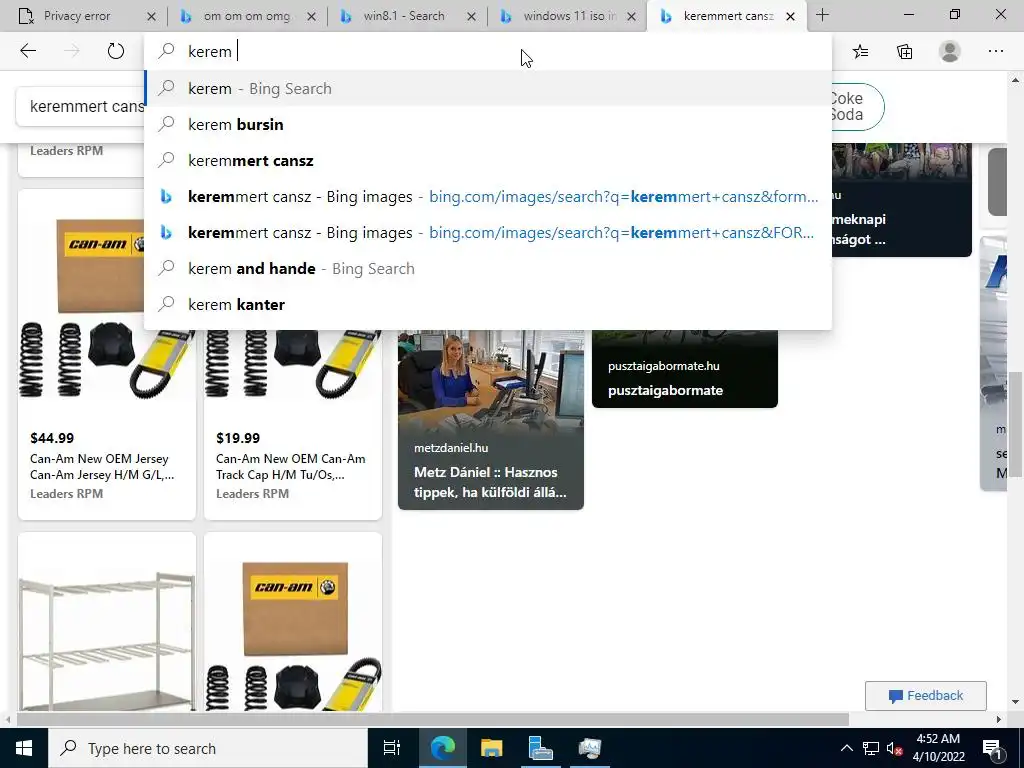Choose the 'kerem and hande' suggestion
1024x768 pixels.
pos(487,268)
